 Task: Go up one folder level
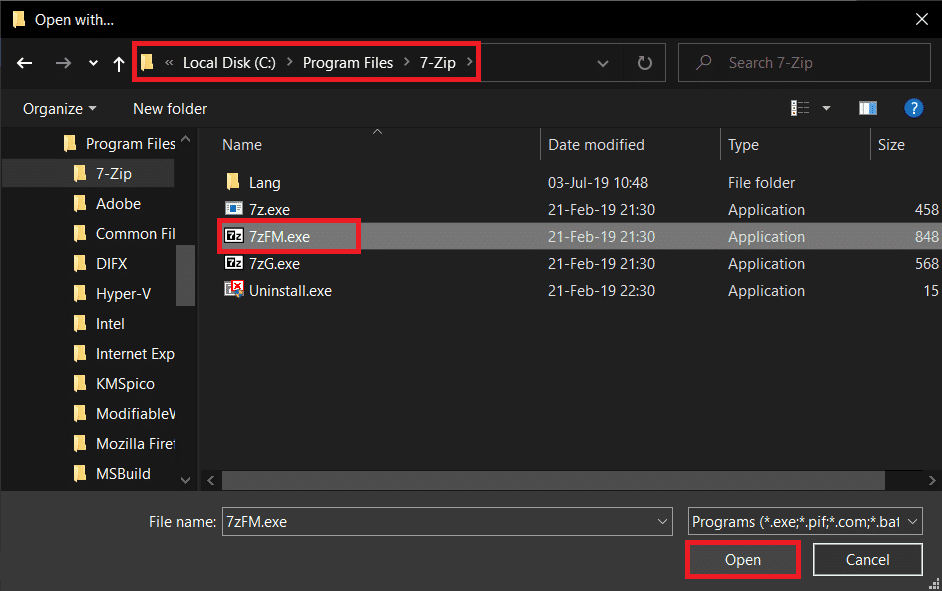pyautogui.click(x=118, y=62)
